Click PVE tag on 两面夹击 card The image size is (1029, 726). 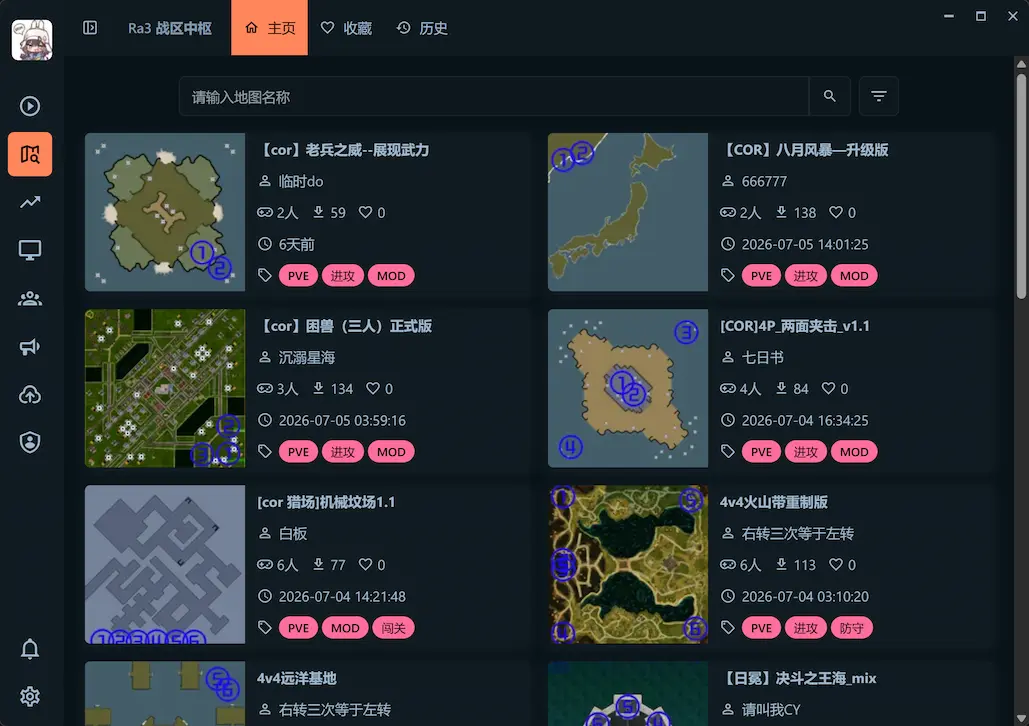pos(761,452)
